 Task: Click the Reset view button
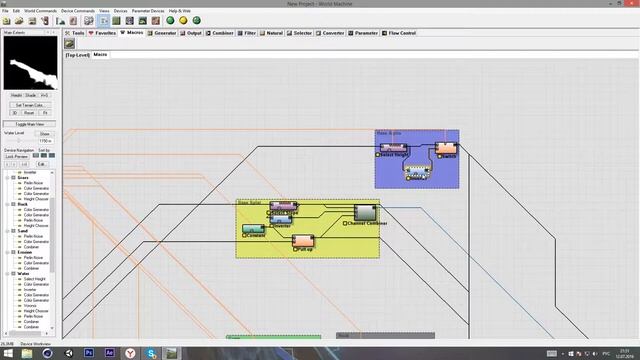(x=29, y=113)
